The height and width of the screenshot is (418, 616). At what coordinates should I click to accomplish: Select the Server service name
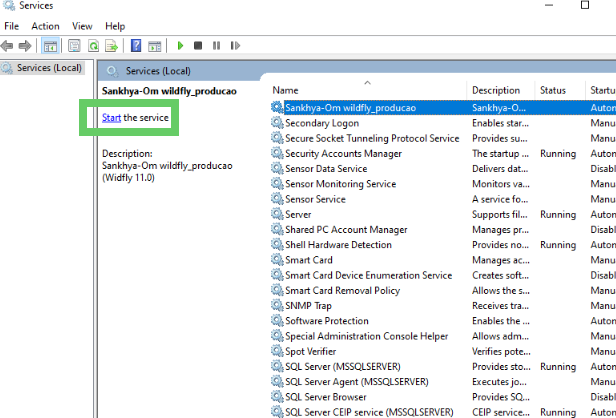[298, 214]
